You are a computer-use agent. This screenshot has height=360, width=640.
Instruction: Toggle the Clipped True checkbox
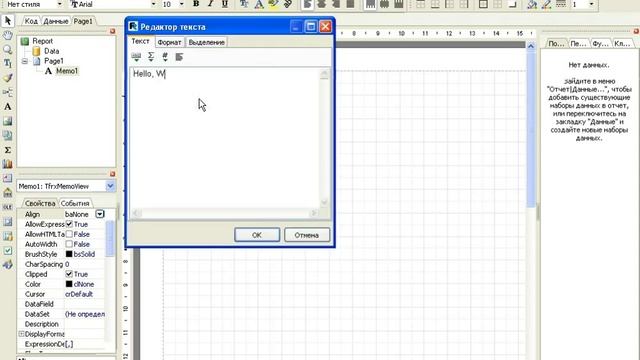[x=69, y=274]
